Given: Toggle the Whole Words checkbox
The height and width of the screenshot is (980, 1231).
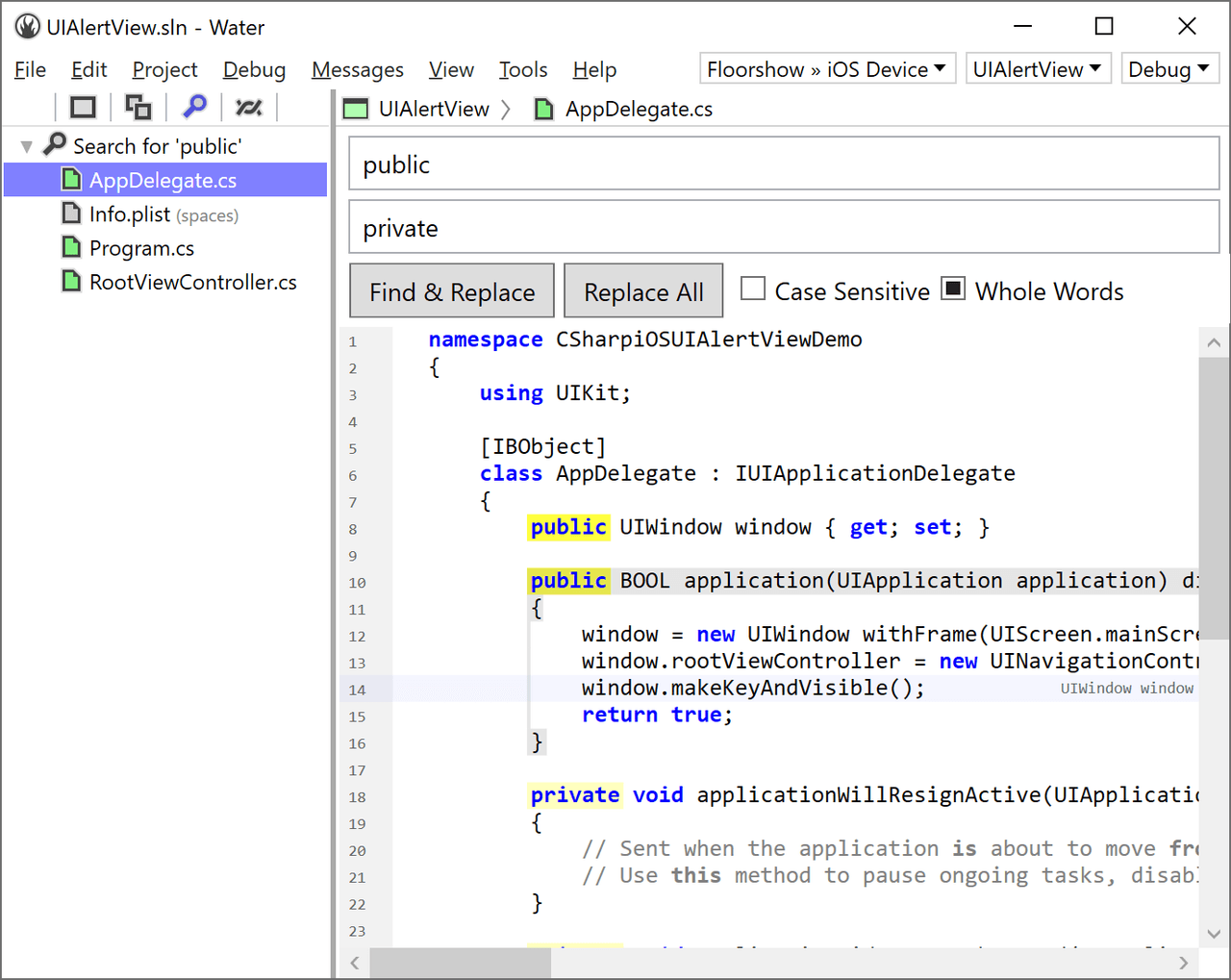Looking at the screenshot, I should [953, 289].
